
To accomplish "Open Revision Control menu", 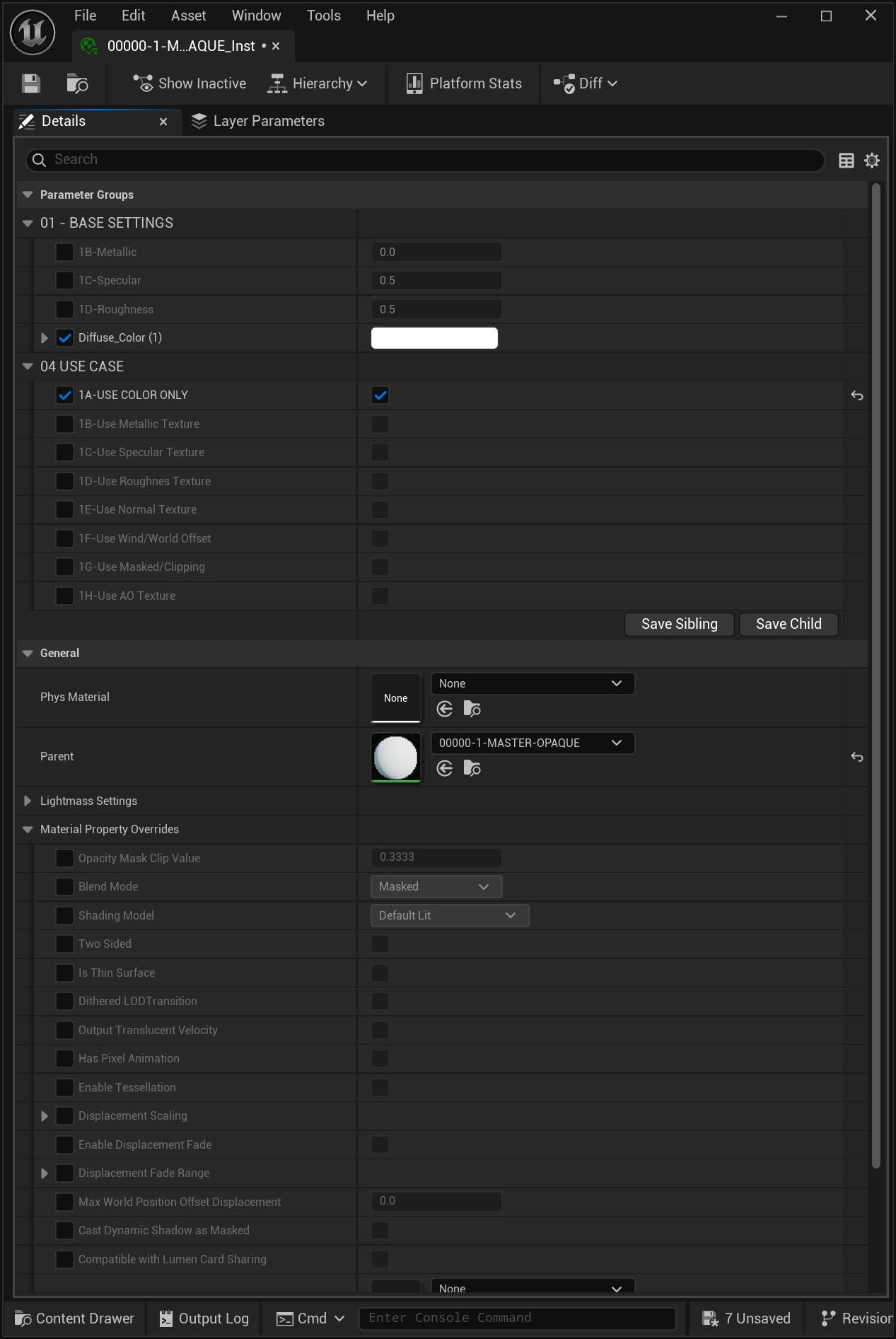I will coord(856,1318).
